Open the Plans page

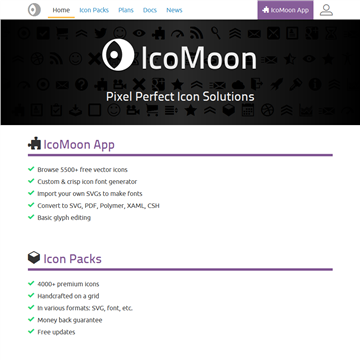point(126,10)
